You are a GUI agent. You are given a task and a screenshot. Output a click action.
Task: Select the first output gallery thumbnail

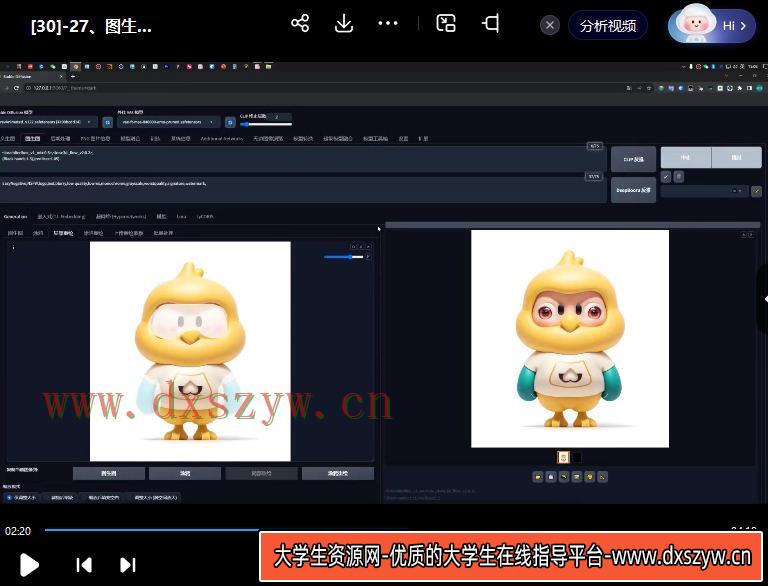(564, 458)
